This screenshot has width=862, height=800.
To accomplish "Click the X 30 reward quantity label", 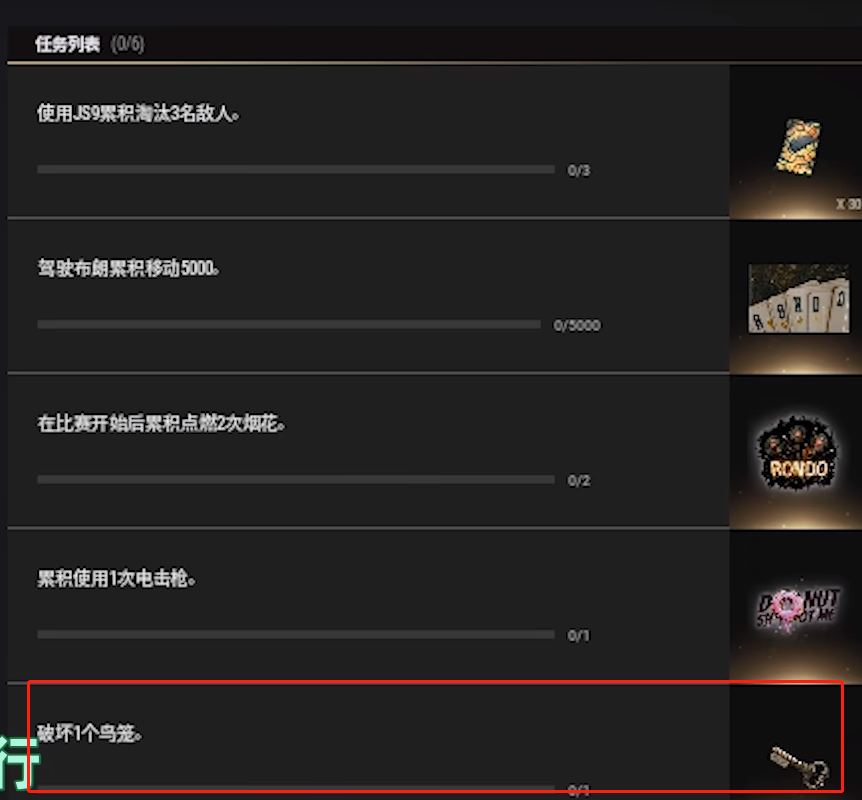I will 848,204.
